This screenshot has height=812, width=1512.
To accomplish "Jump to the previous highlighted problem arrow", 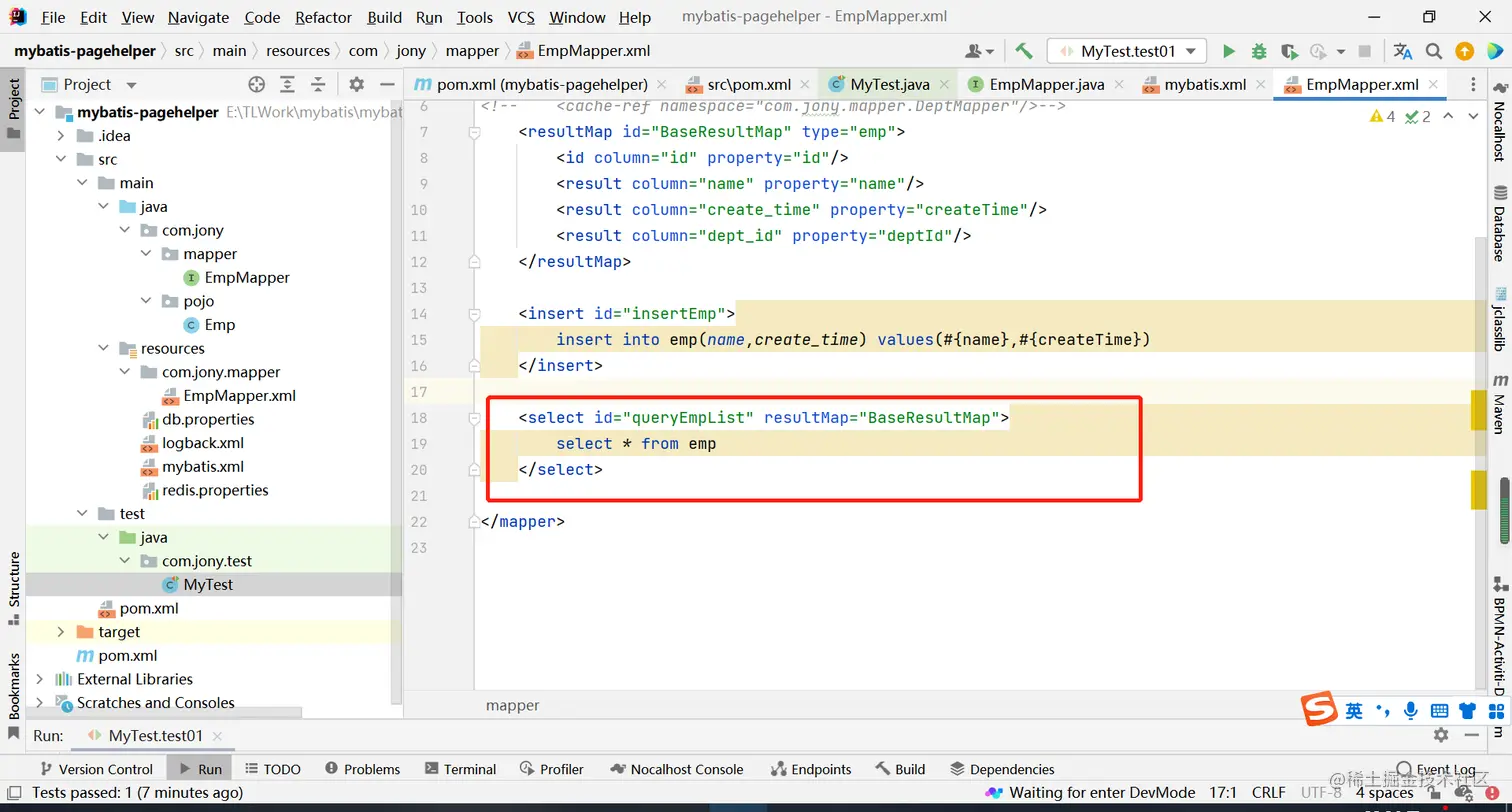I will [x=1447, y=117].
